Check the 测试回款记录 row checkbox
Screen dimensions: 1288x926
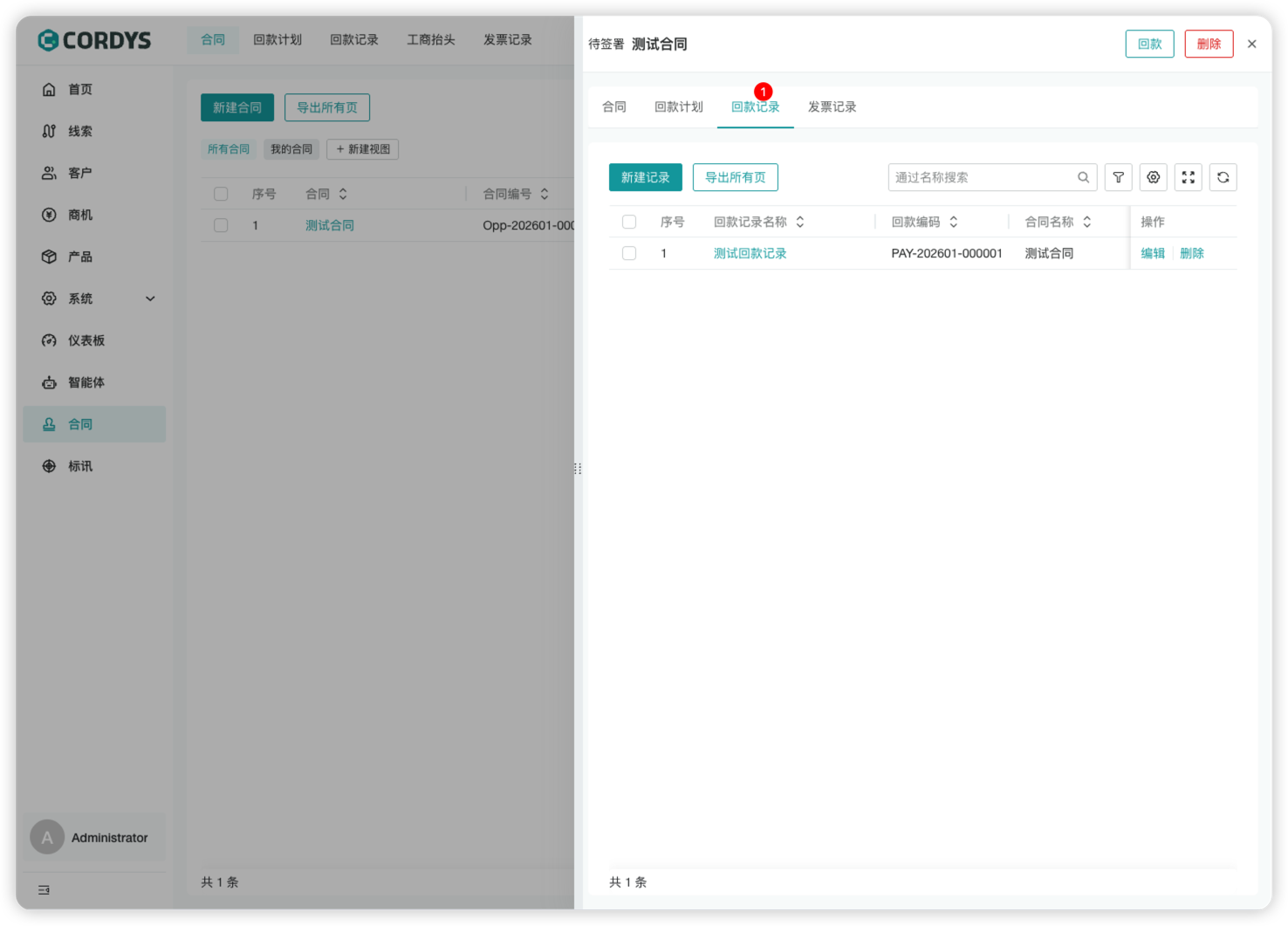628,253
